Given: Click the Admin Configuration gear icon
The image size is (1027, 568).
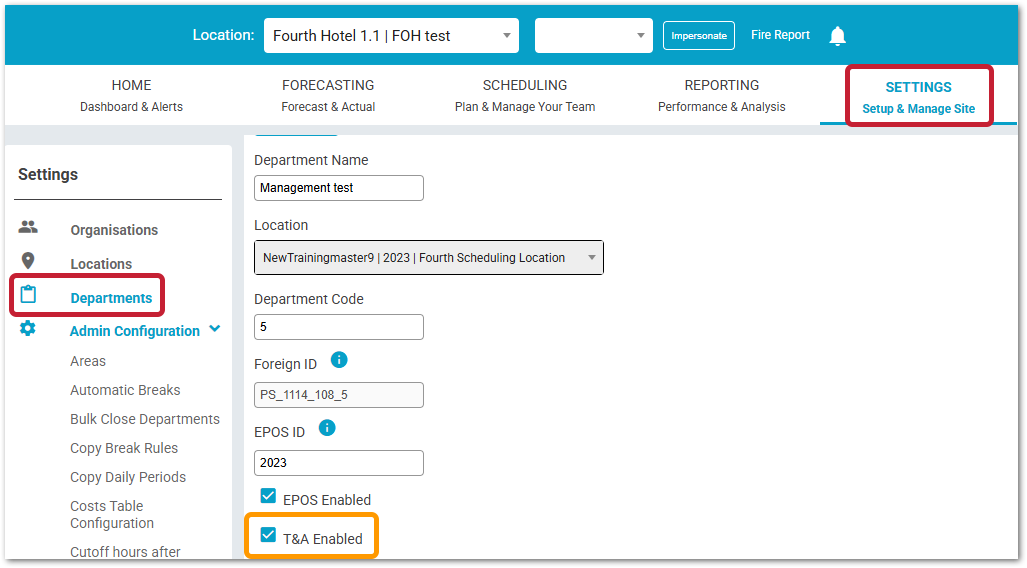Looking at the screenshot, I should click(28, 329).
